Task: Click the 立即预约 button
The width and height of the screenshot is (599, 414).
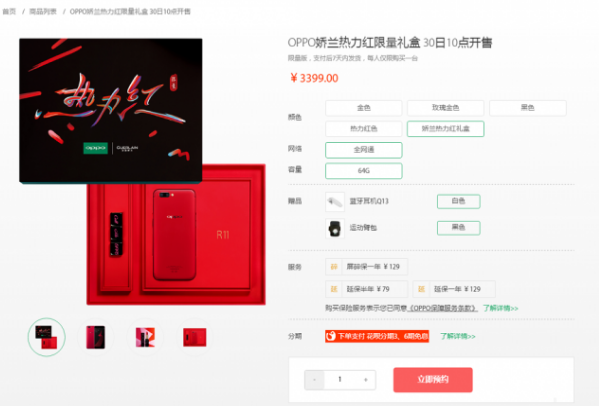Action: 433,380
